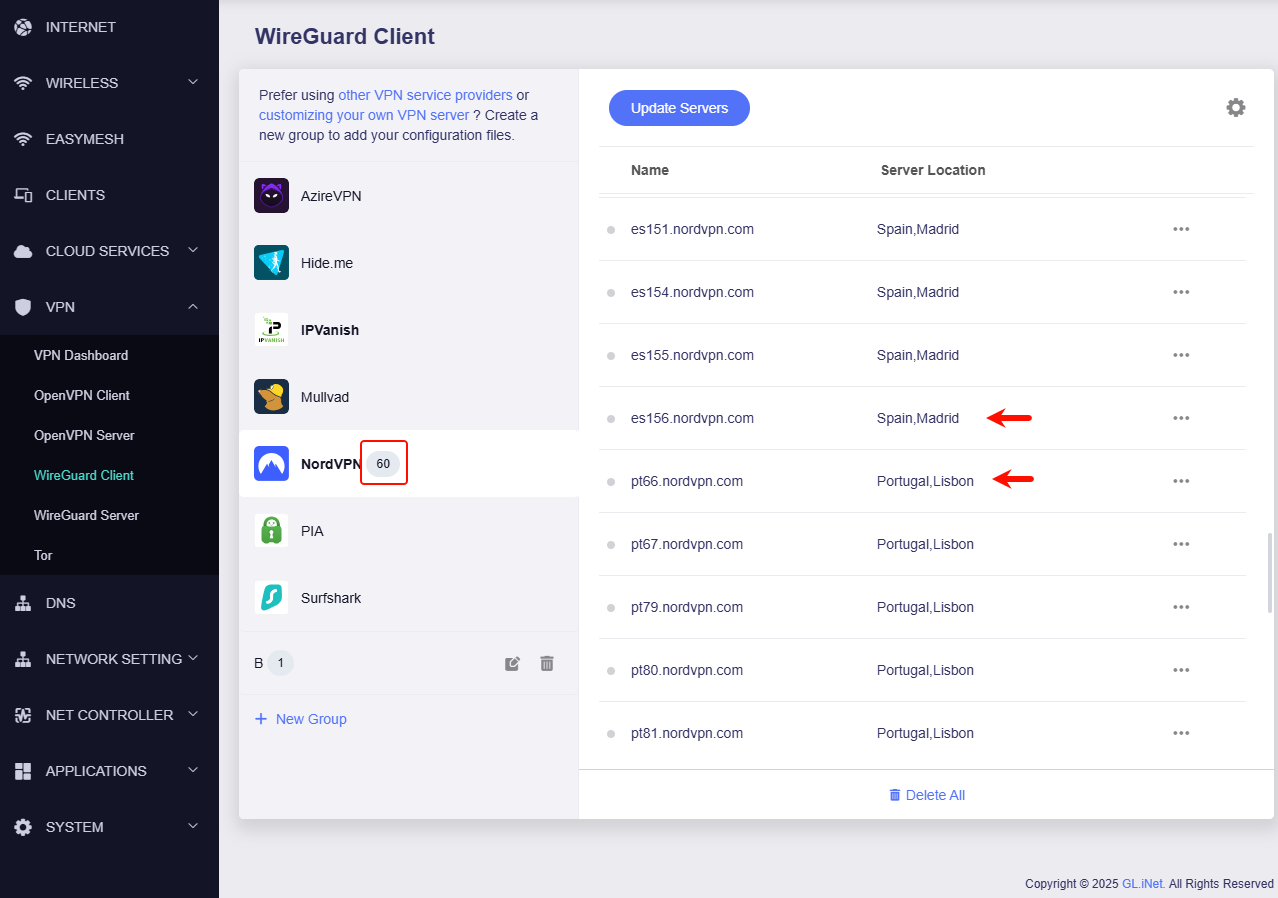1278x898 pixels.
Task: Click the AzireVPN provider logo
Action: pyautogui.click(x=271, y=196)
